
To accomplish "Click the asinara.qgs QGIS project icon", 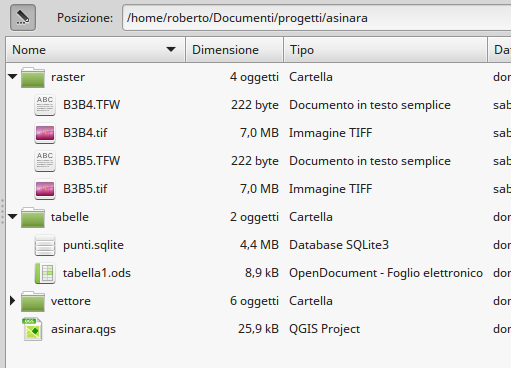I will tap(33, 329).
